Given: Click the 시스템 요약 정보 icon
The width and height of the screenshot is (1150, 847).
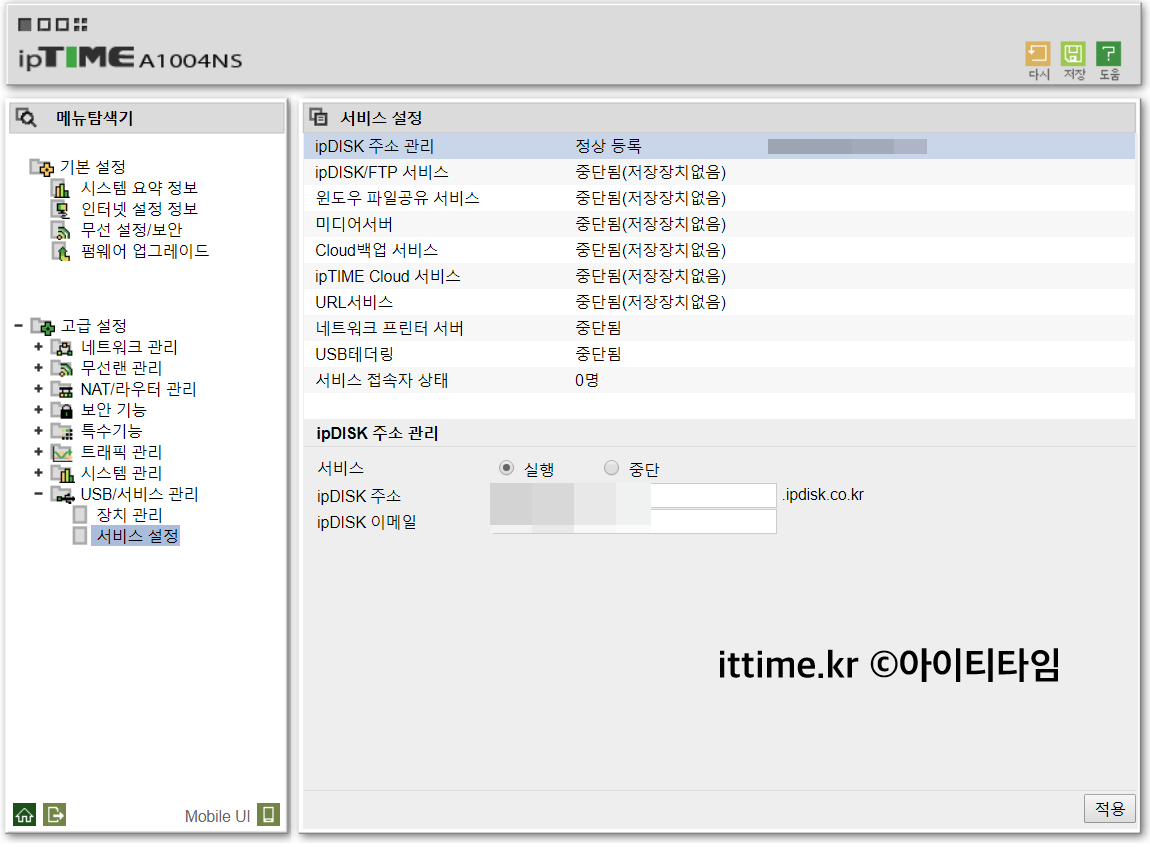Looking at the screenshot, I should pyautogui.click(x=61, y=189).
